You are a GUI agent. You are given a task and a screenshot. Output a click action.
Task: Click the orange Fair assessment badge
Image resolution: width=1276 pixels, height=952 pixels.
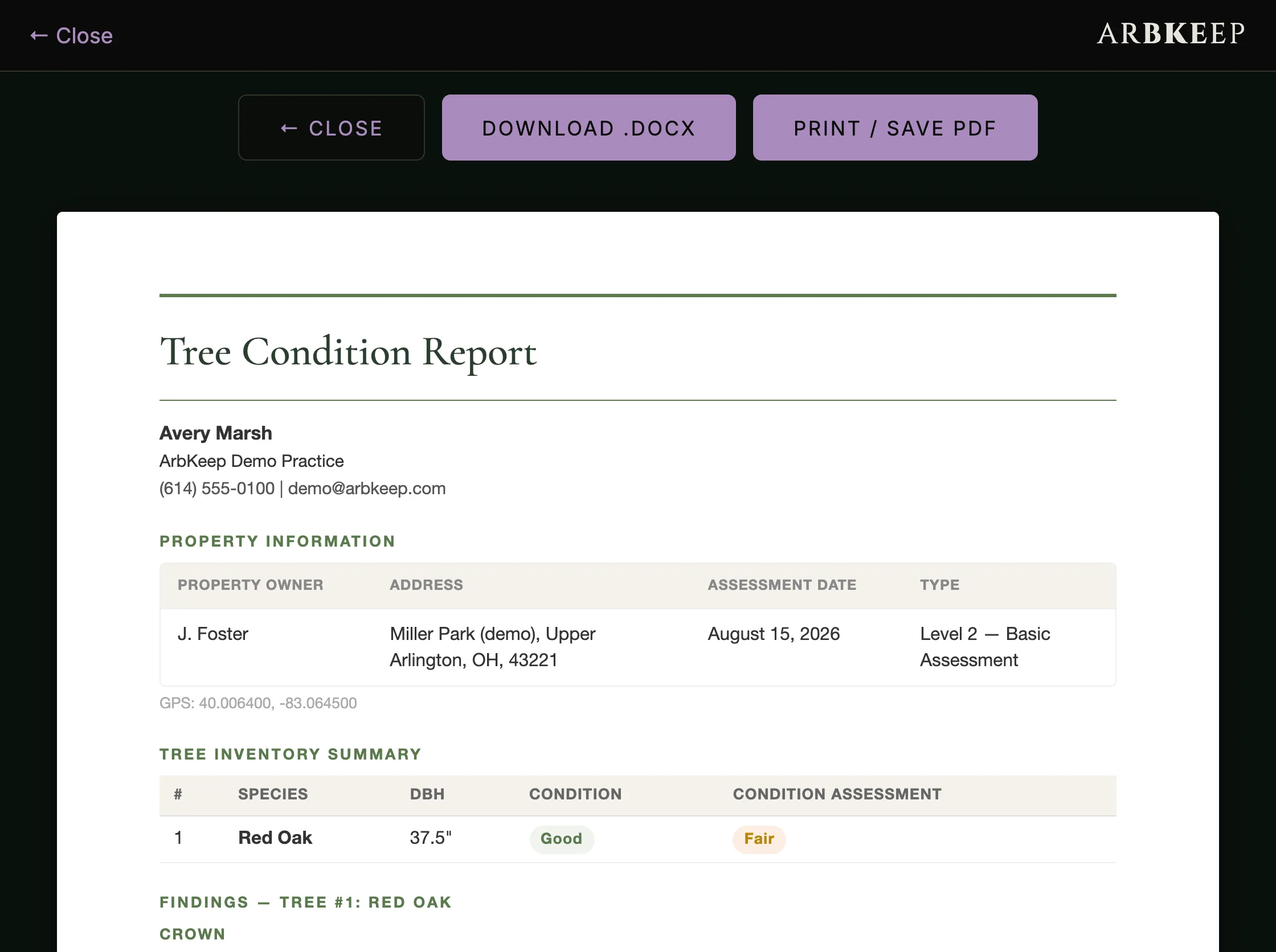759,839
